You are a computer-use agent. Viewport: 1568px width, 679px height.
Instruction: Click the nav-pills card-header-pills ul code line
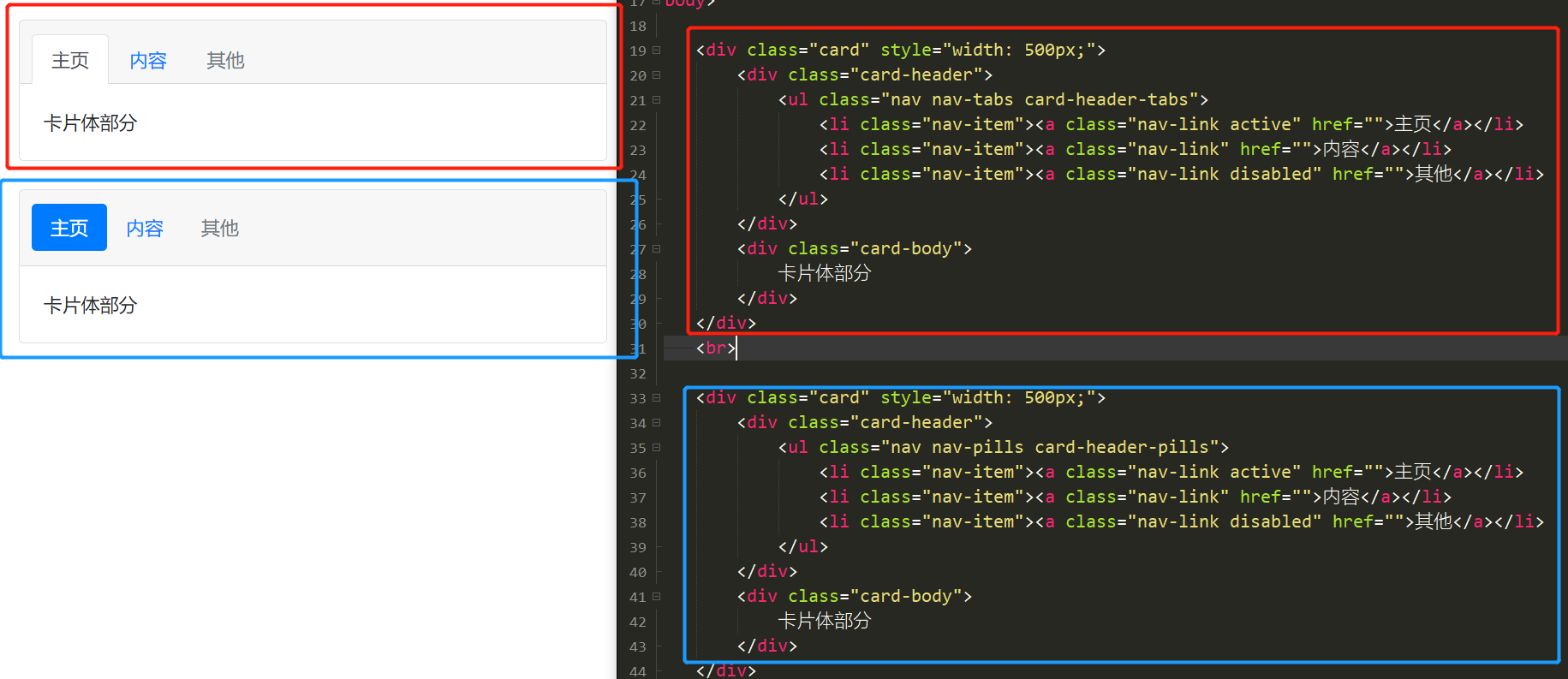[1004, 447]
